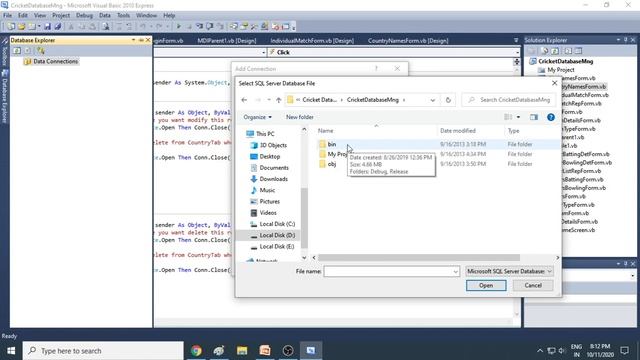Open the view options dropdown arrow
The width and height of the screenshot is (640, 360).
518,117
